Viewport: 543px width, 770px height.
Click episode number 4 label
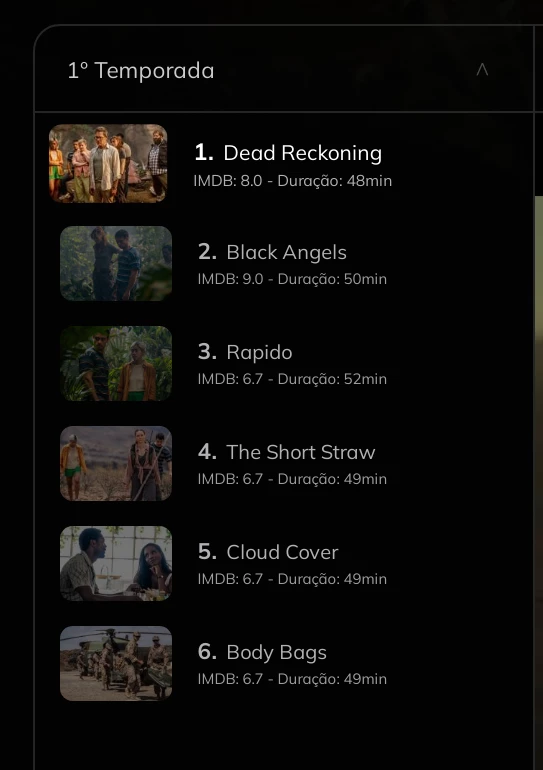click(x=207, y=452)
